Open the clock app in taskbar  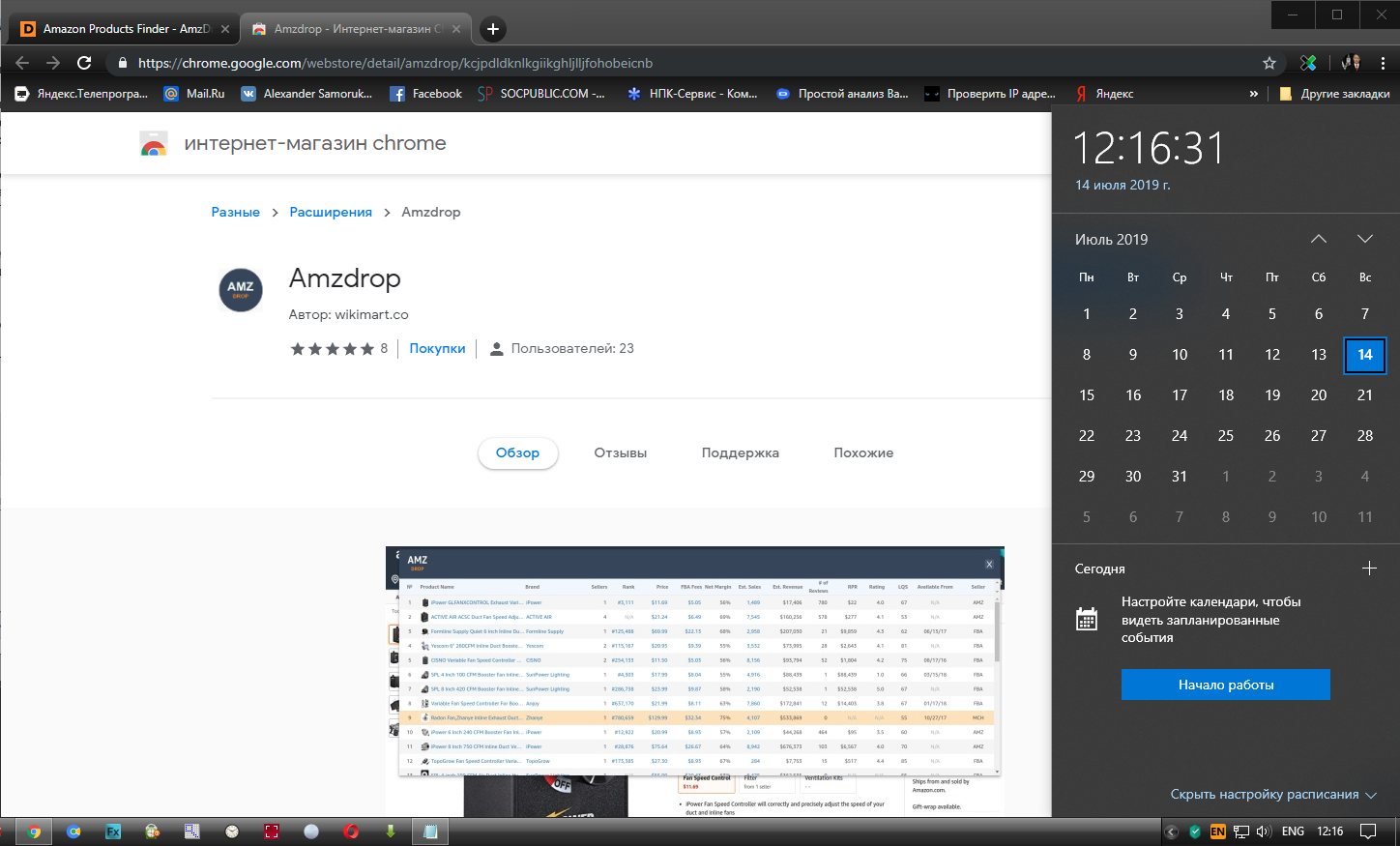[x=232, y=831]
